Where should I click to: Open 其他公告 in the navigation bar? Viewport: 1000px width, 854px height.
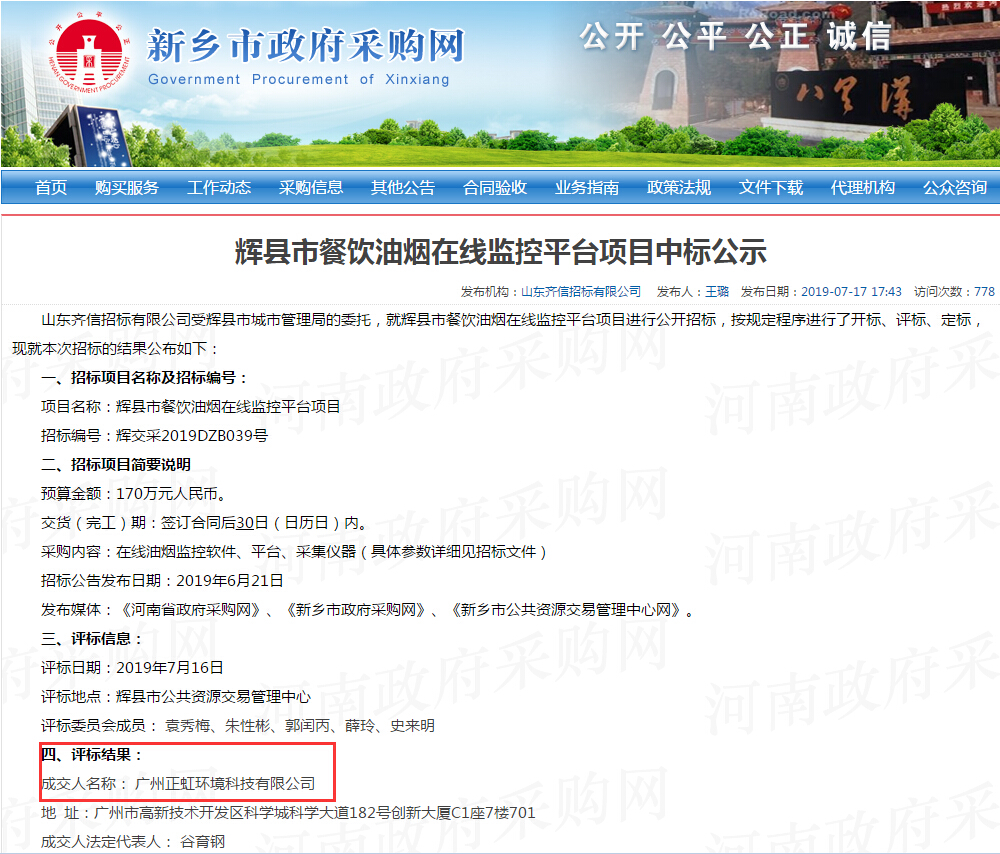(x=403, y=188)
